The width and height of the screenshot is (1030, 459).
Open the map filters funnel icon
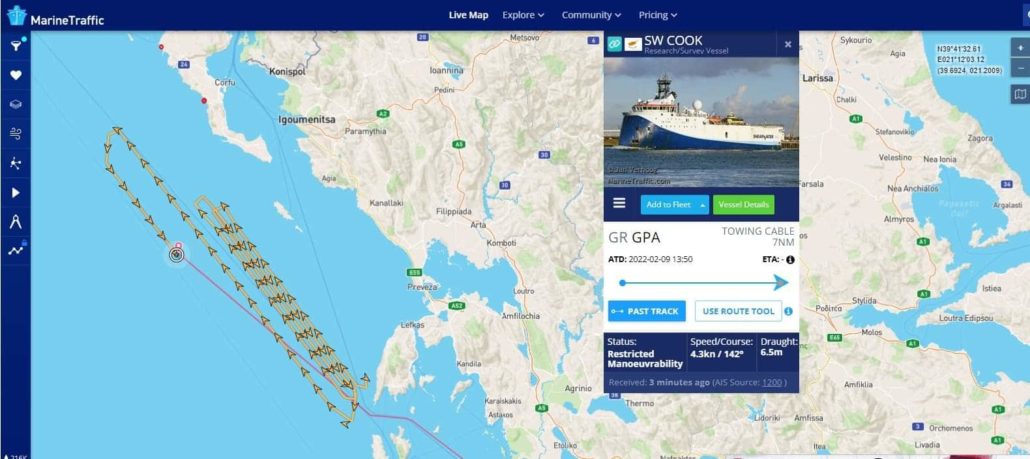click(x=16, y=45)
